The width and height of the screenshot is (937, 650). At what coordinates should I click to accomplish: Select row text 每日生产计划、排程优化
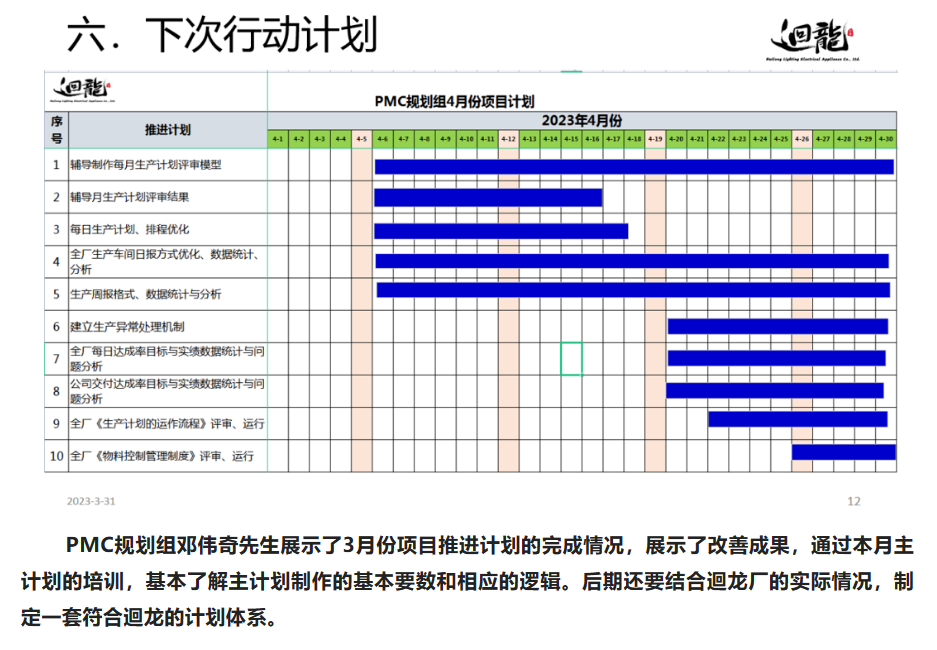point(130,229)
